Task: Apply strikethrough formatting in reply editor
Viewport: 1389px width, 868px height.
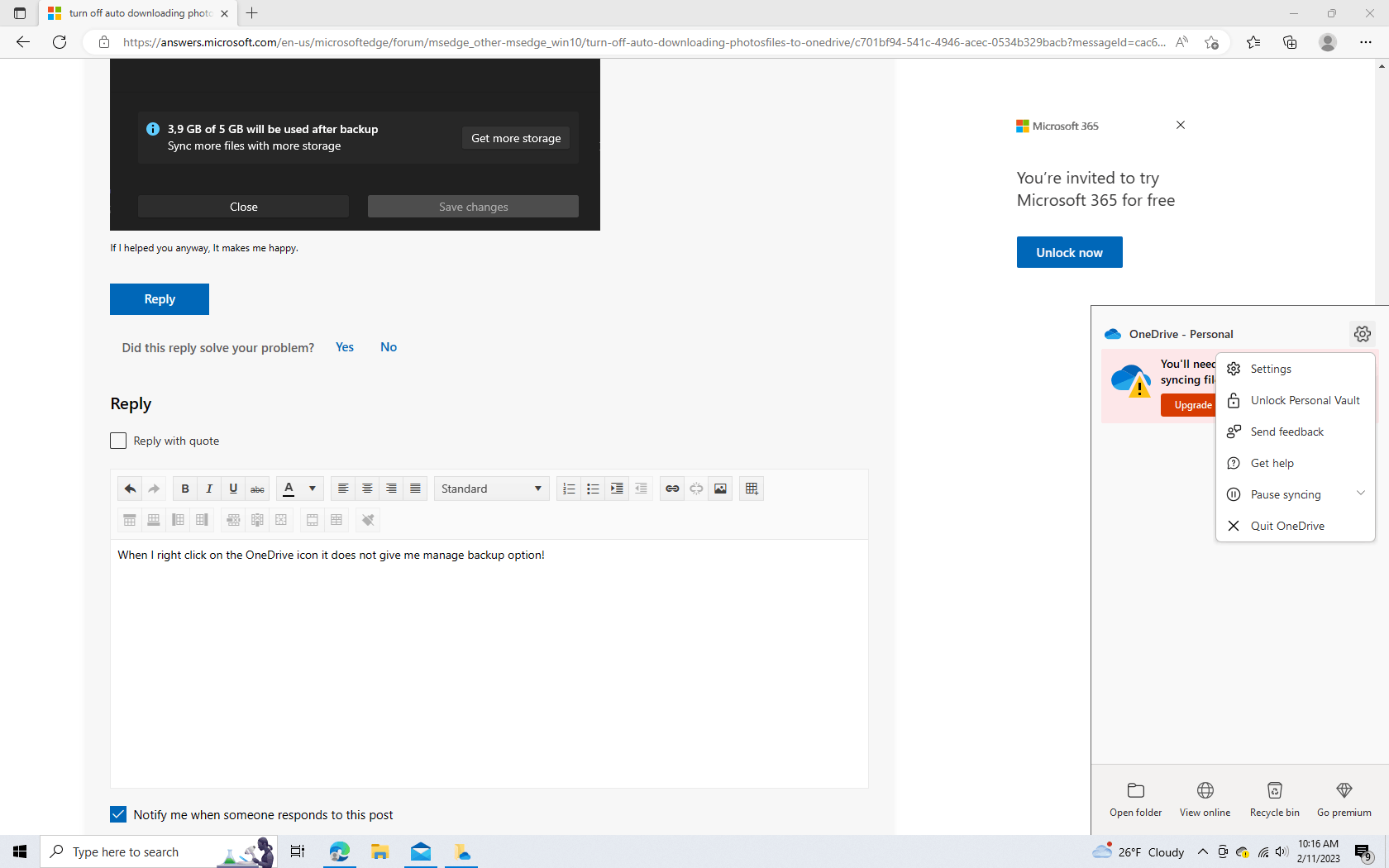Action: click(257, 489)
